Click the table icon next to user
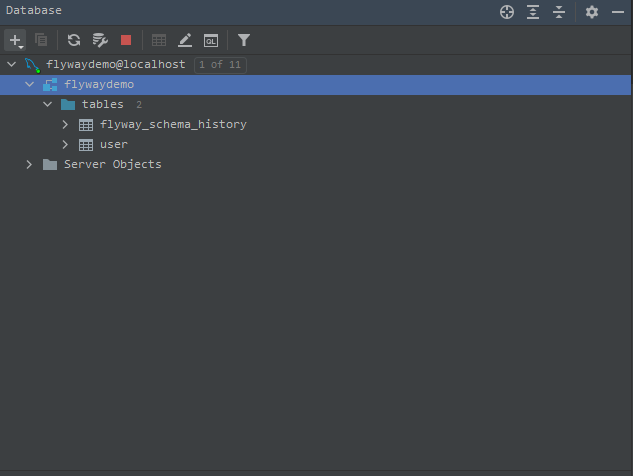This screenshot has height=476, width=633. point(86,145)
